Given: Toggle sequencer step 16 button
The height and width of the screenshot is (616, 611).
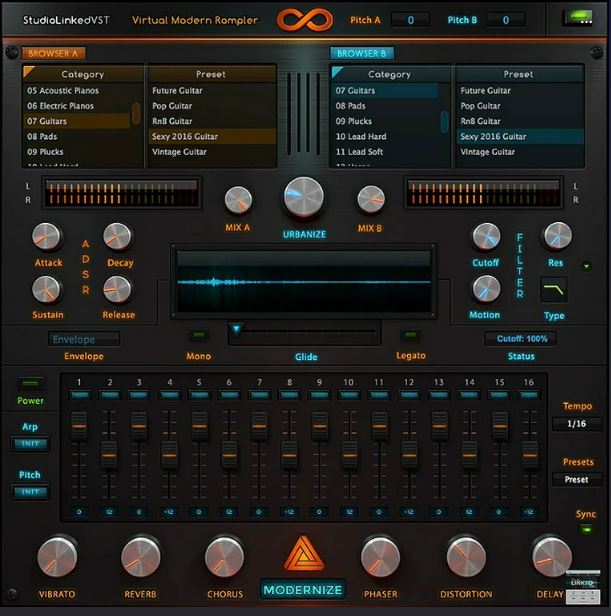Looking at the screenshot, I should [529, 395].
